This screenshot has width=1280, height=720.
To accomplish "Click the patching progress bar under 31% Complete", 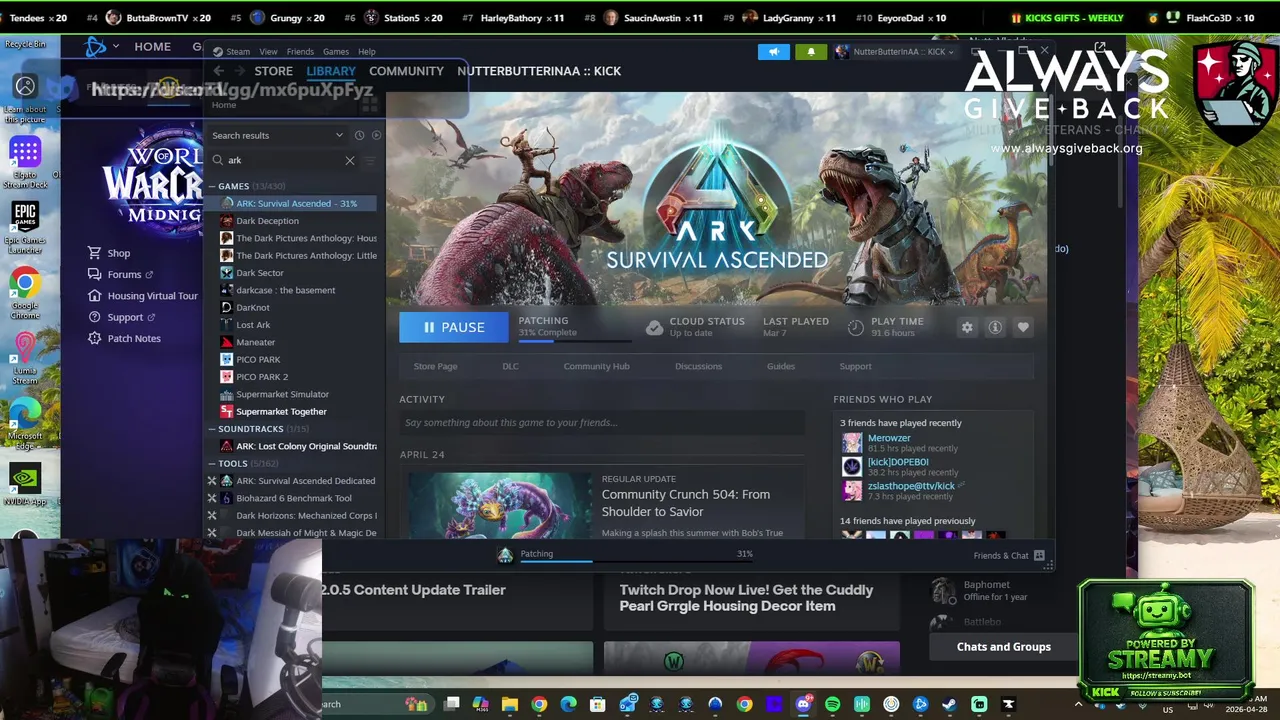I will tap(574, 340).
